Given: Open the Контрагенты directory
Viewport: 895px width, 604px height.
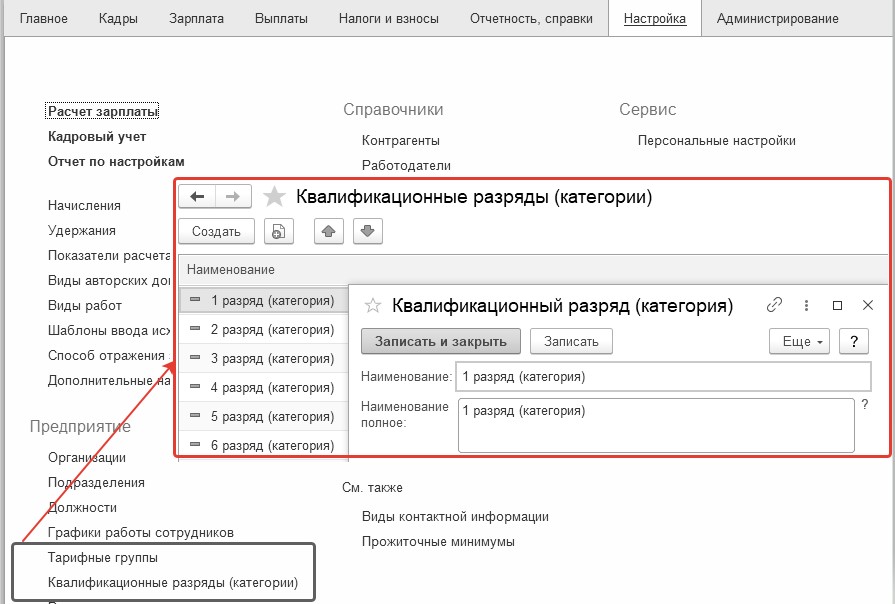Looking at the screenshot, I should pos(401,140).
